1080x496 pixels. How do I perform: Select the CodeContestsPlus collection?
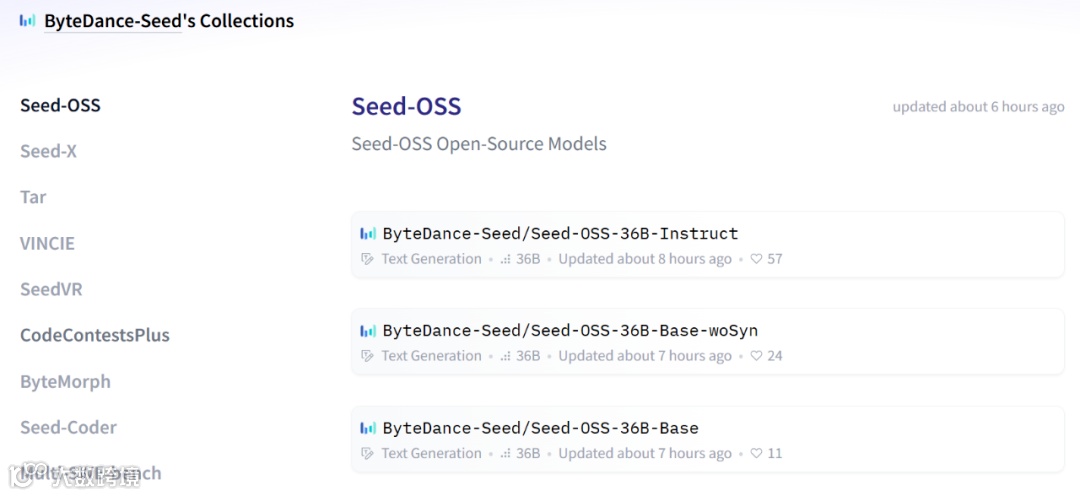tap(95, 335)
